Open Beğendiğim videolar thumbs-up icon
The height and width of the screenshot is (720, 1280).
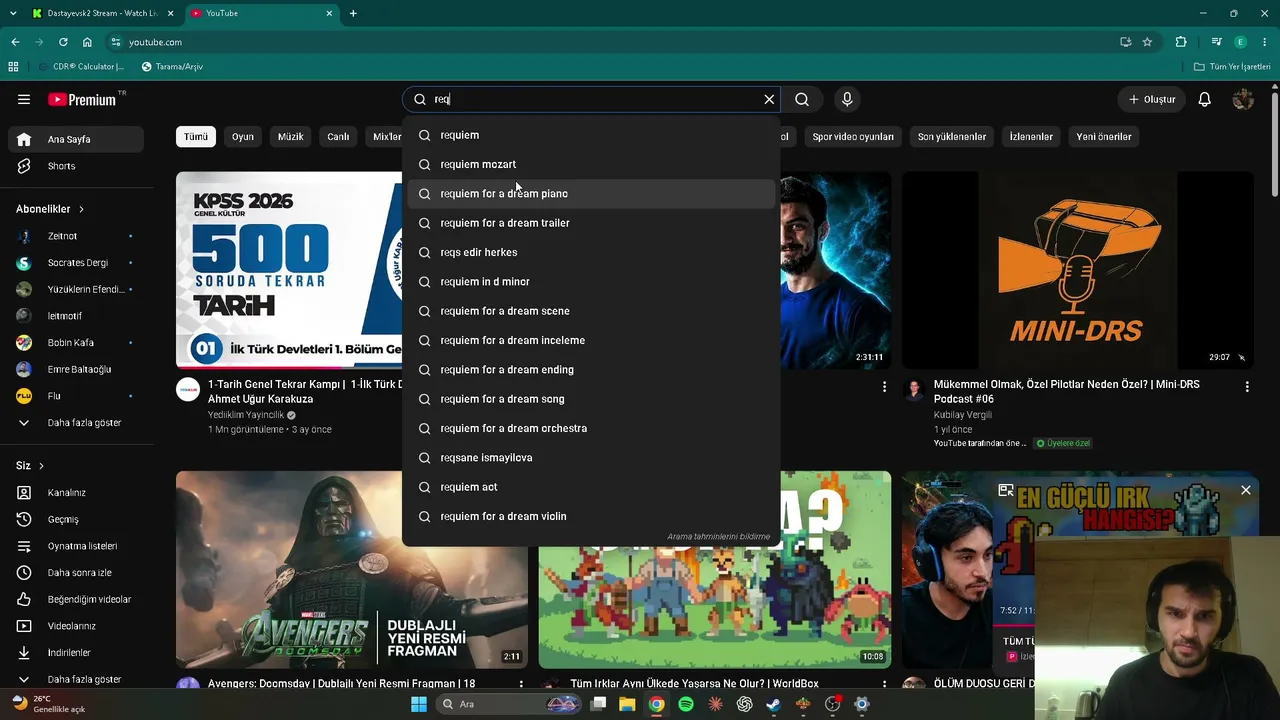coord(24,599)
